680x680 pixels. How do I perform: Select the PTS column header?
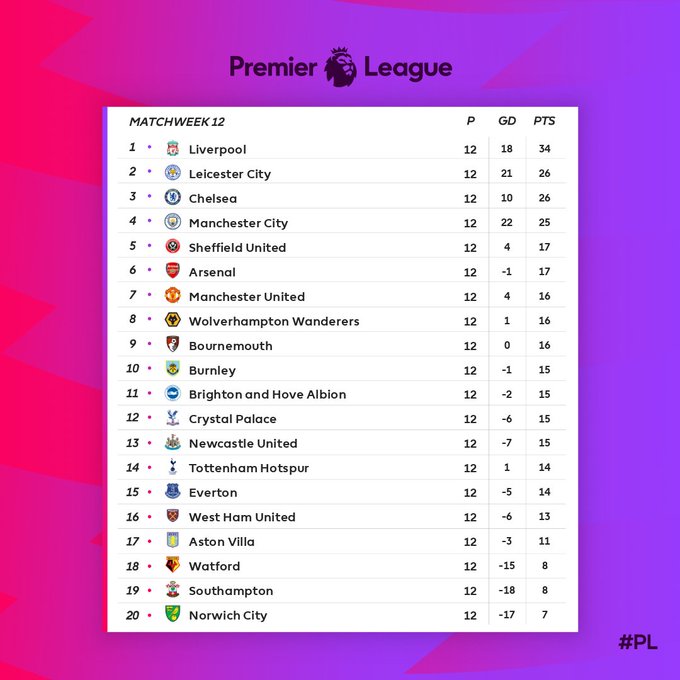pos(544,121)
